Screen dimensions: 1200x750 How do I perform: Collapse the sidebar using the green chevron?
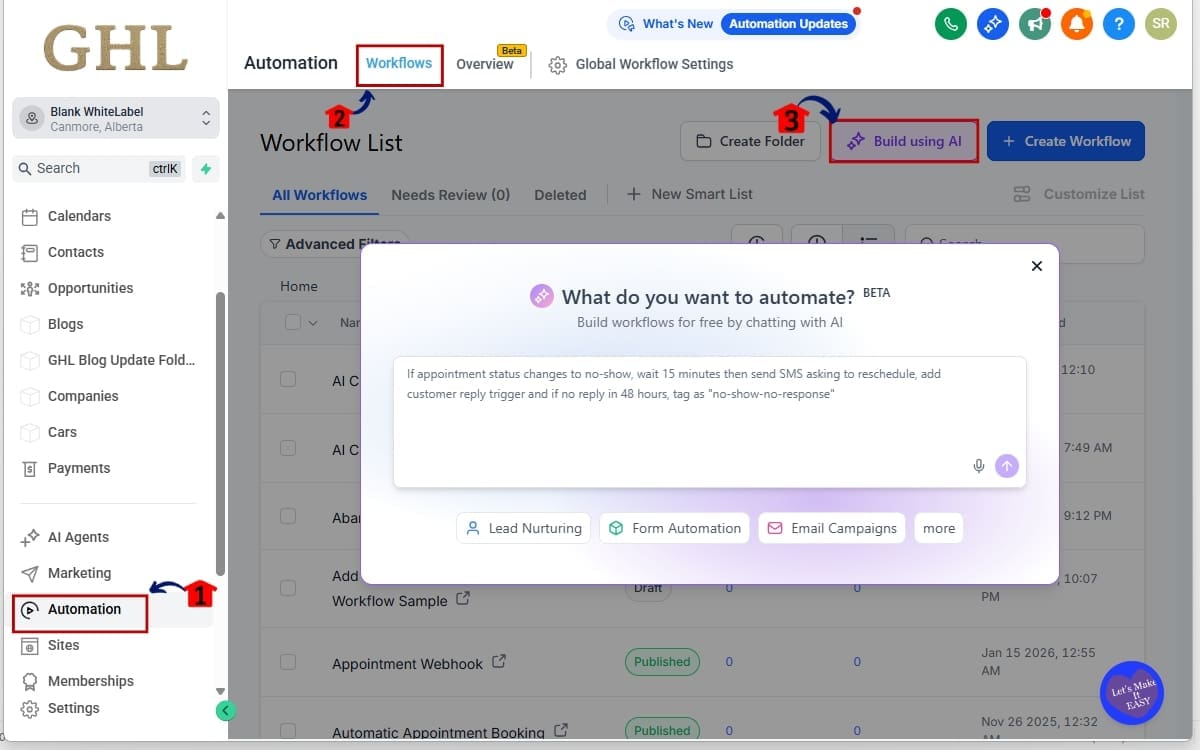point(225,710)
